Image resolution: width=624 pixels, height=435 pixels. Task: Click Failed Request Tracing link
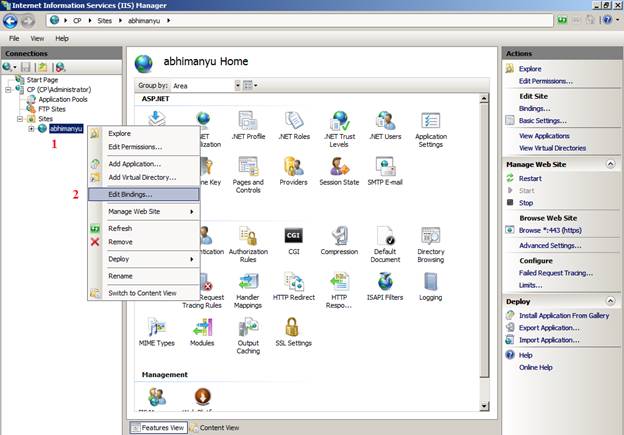[x=556, y=273]
